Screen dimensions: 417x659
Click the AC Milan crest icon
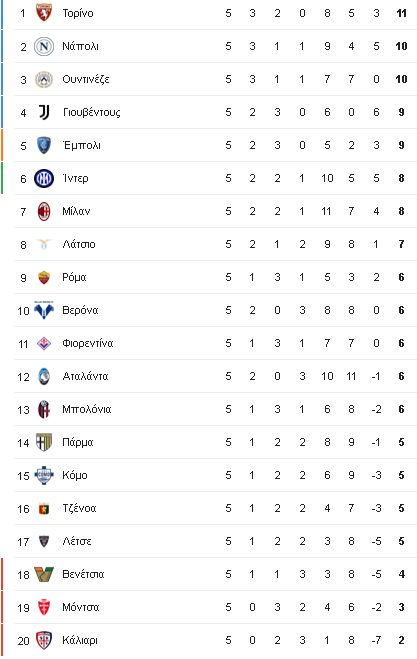(44, 211)
